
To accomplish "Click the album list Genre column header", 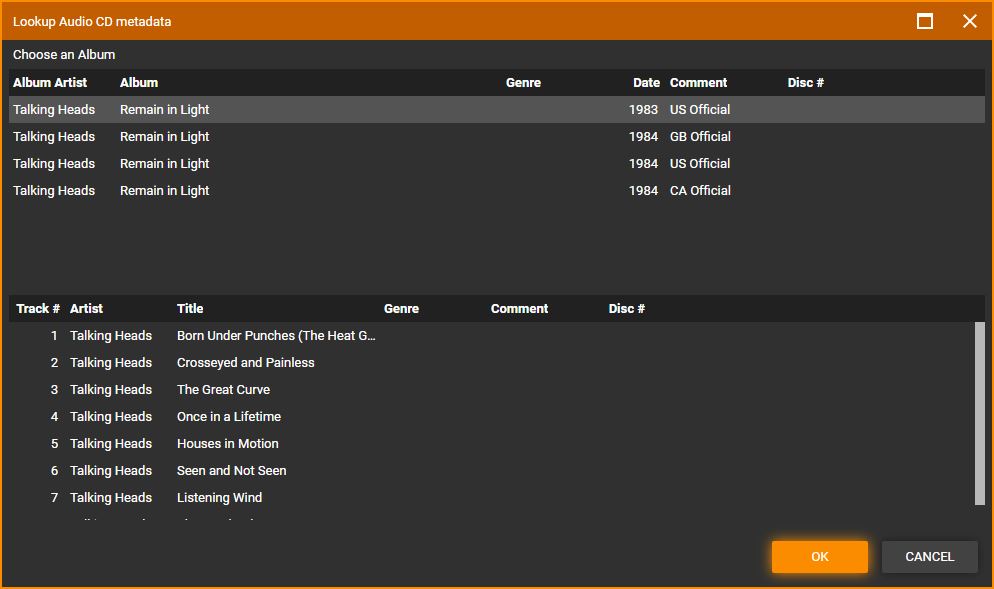I will (523, 83).
